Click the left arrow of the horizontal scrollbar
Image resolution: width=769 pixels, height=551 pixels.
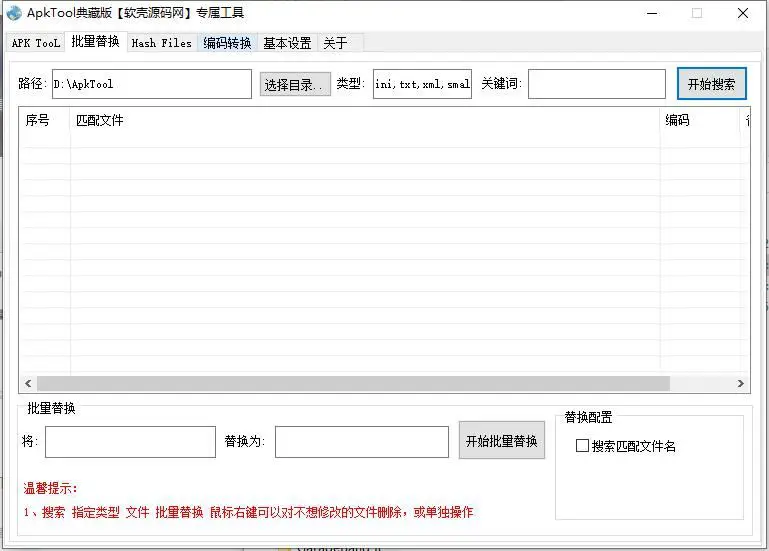(x=28, y=384)
